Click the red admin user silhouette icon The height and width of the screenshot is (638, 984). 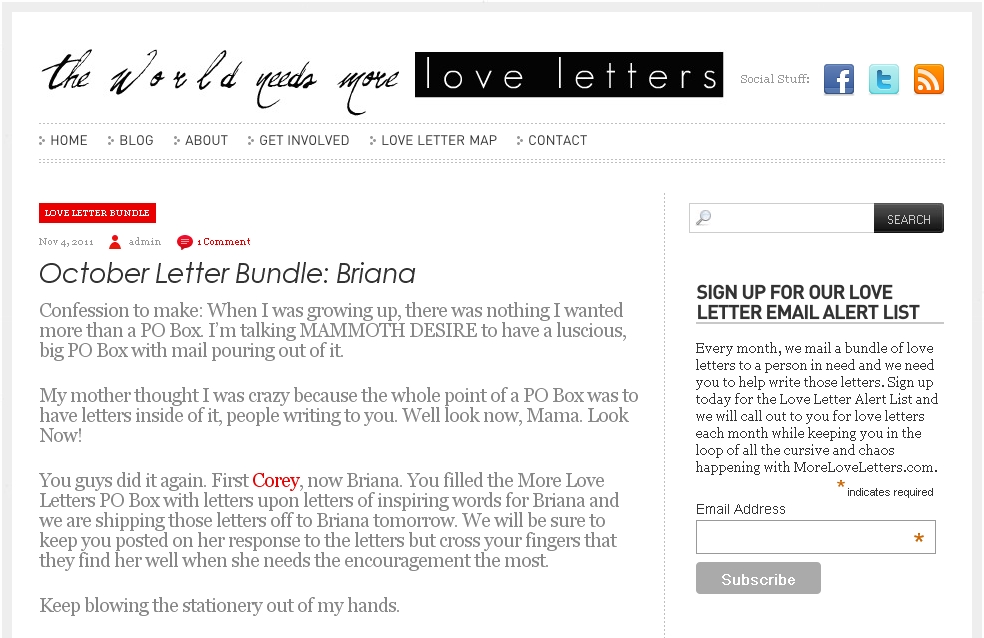[x=116, y=241]
